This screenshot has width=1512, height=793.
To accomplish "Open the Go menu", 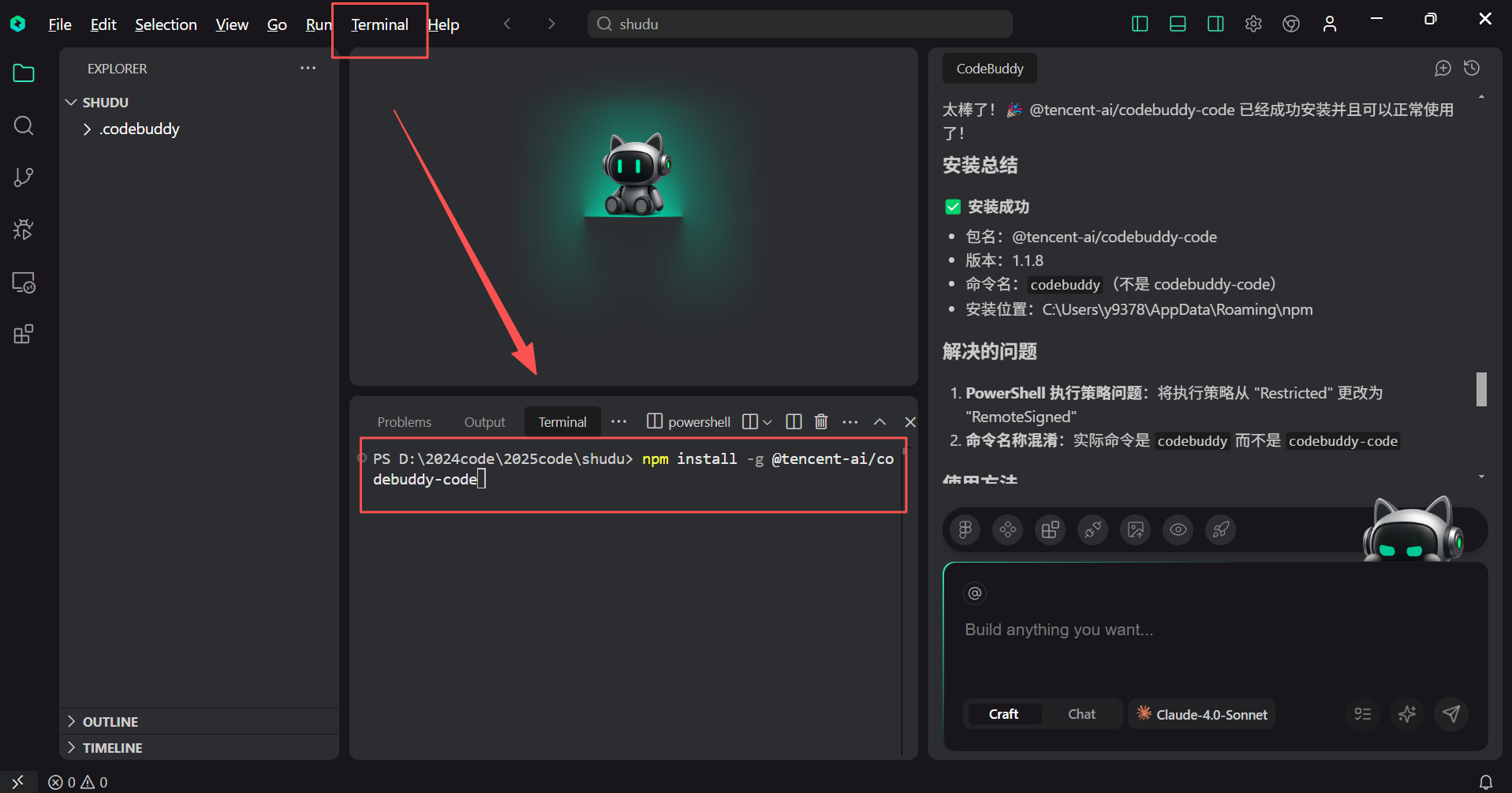I will coord(277,24).
